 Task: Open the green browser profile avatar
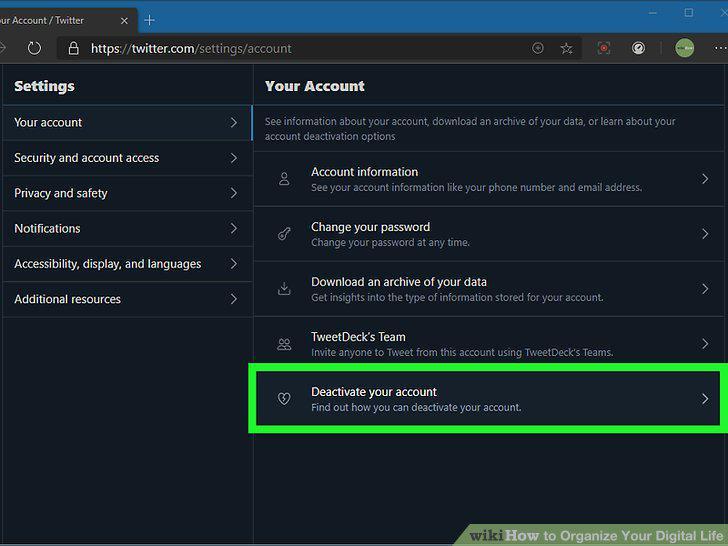pyautogui.click(x=684, y=48)
